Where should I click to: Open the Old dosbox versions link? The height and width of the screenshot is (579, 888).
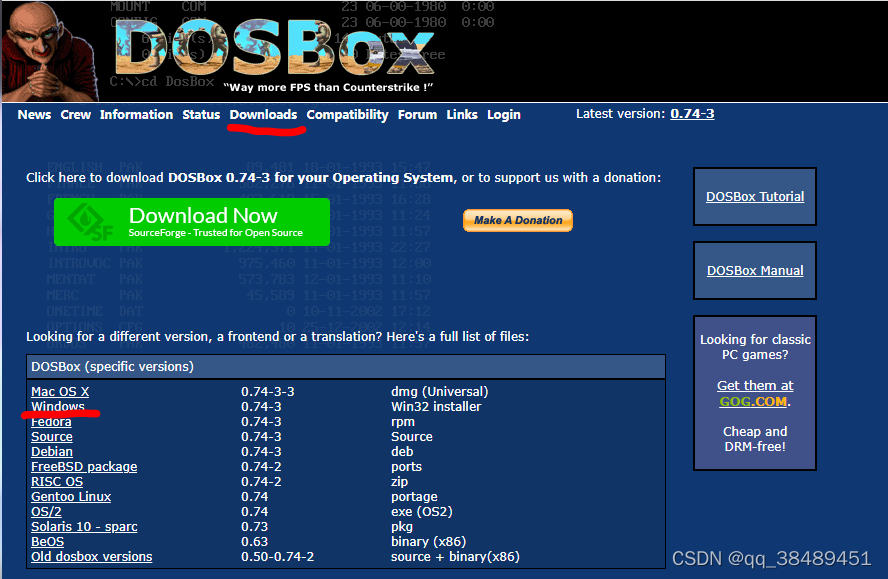point(92,556)
